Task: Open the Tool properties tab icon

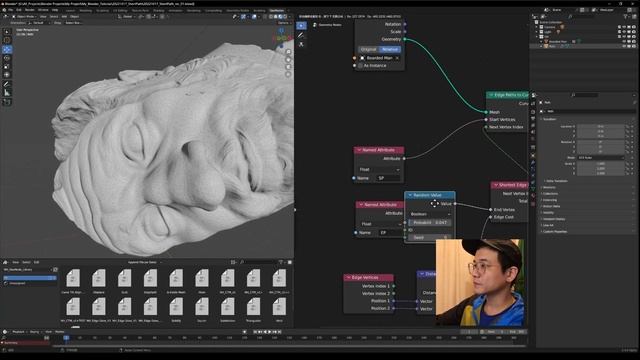Action: click(x=533, y=104)
